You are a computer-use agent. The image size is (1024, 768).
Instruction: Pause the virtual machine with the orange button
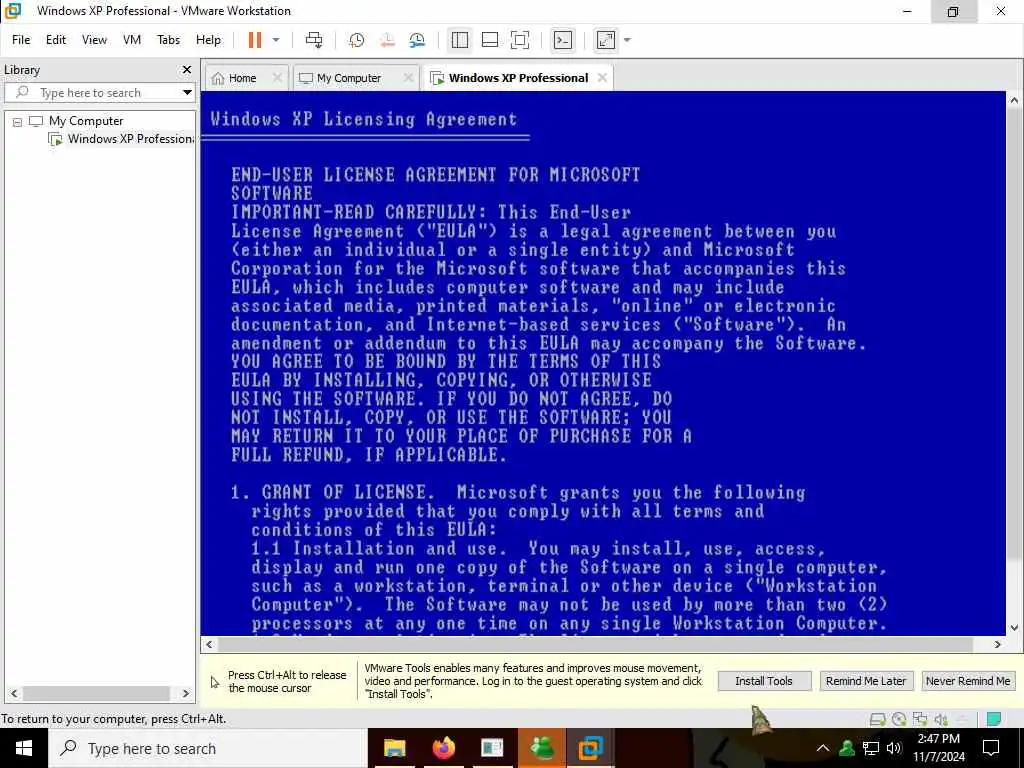(255, 40)
